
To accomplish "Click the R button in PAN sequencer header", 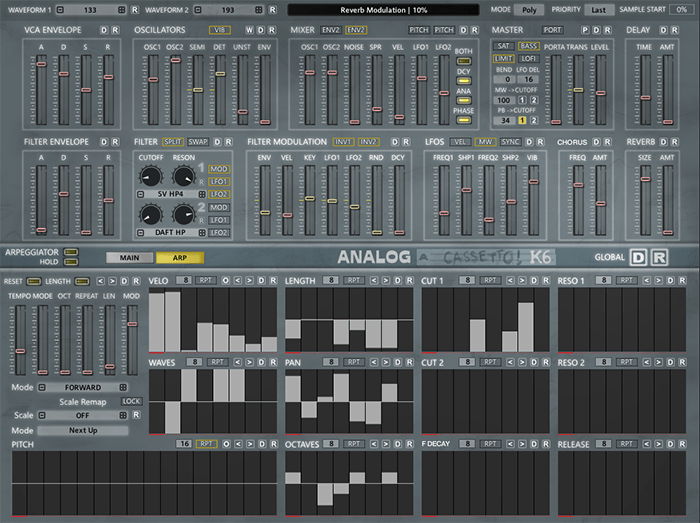I will [409, 362].
